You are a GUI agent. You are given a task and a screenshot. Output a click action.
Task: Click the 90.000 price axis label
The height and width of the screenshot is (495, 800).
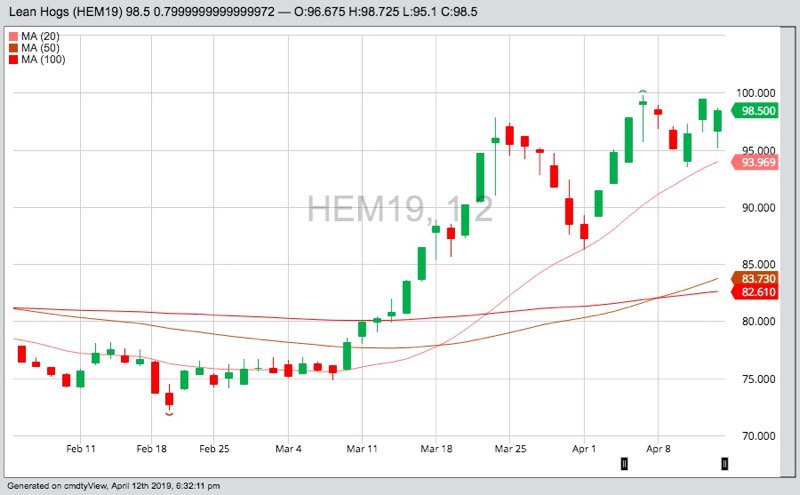[x=758, y=208]
